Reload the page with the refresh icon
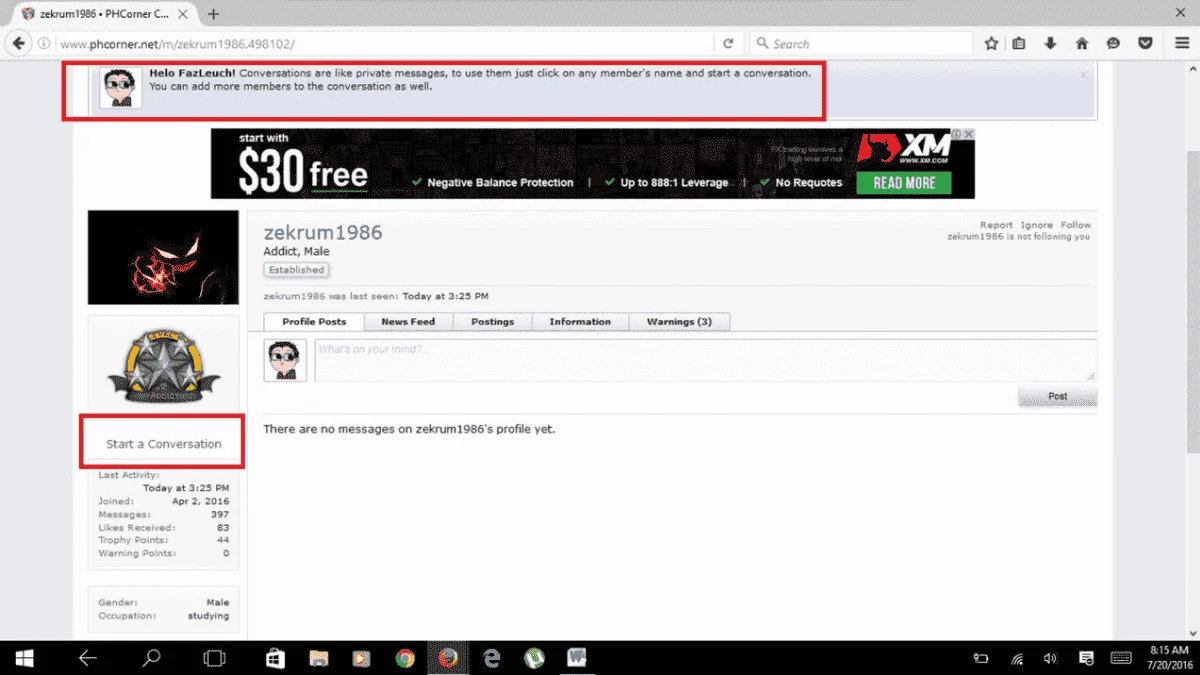 [728, 43]
